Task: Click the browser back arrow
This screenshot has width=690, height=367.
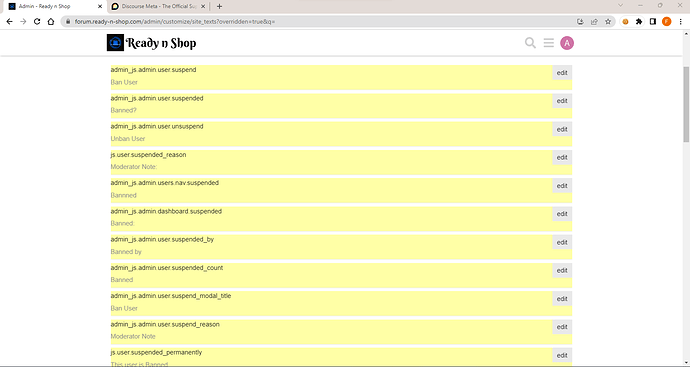Action: (9, 22)
